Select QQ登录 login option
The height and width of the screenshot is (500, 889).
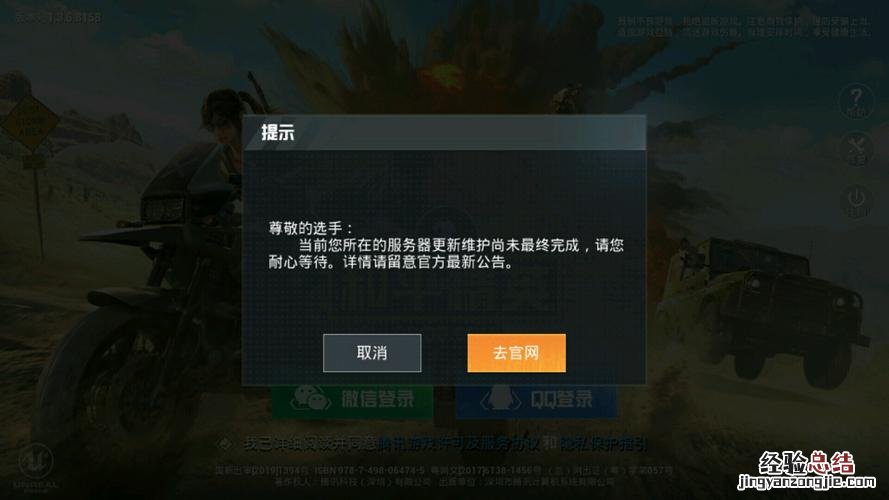click(x=536, y=400)
